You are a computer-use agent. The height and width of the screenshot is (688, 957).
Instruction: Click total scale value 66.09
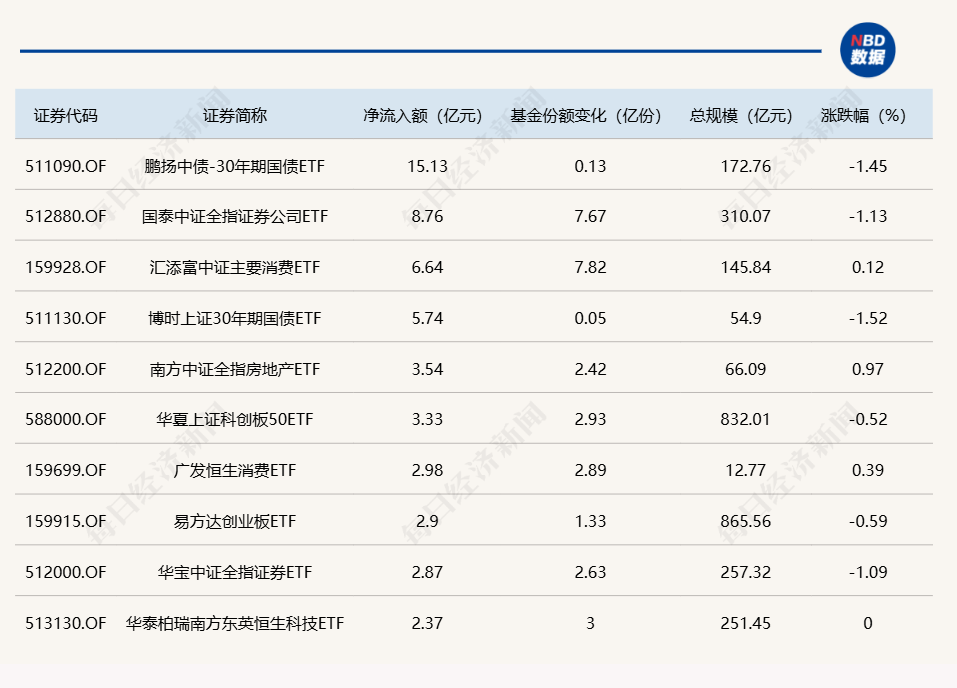pos(746,369)
